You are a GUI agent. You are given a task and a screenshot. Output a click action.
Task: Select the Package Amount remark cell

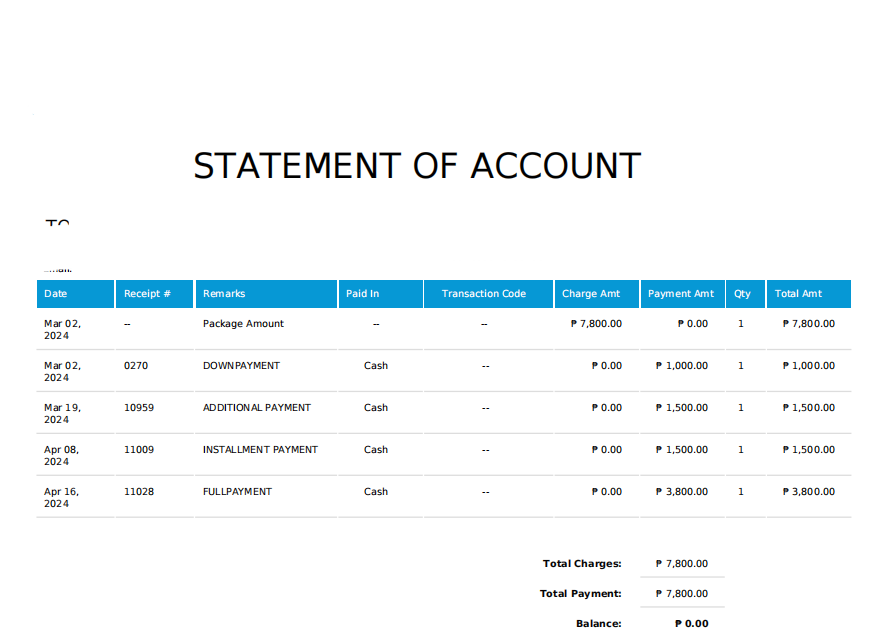243,324
